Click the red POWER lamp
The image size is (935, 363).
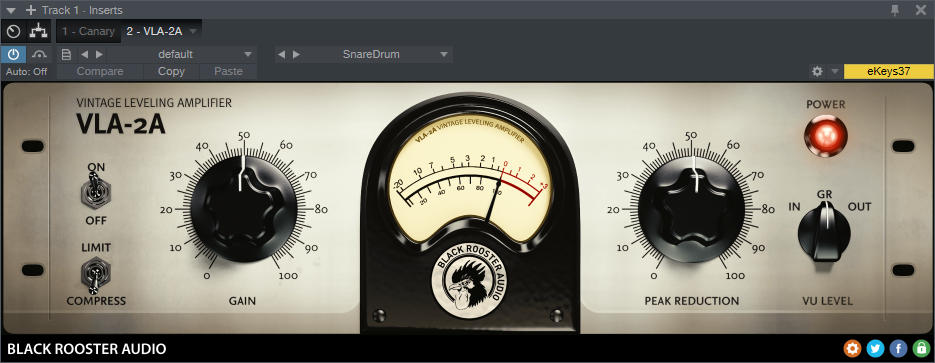[x=825, y=136]
